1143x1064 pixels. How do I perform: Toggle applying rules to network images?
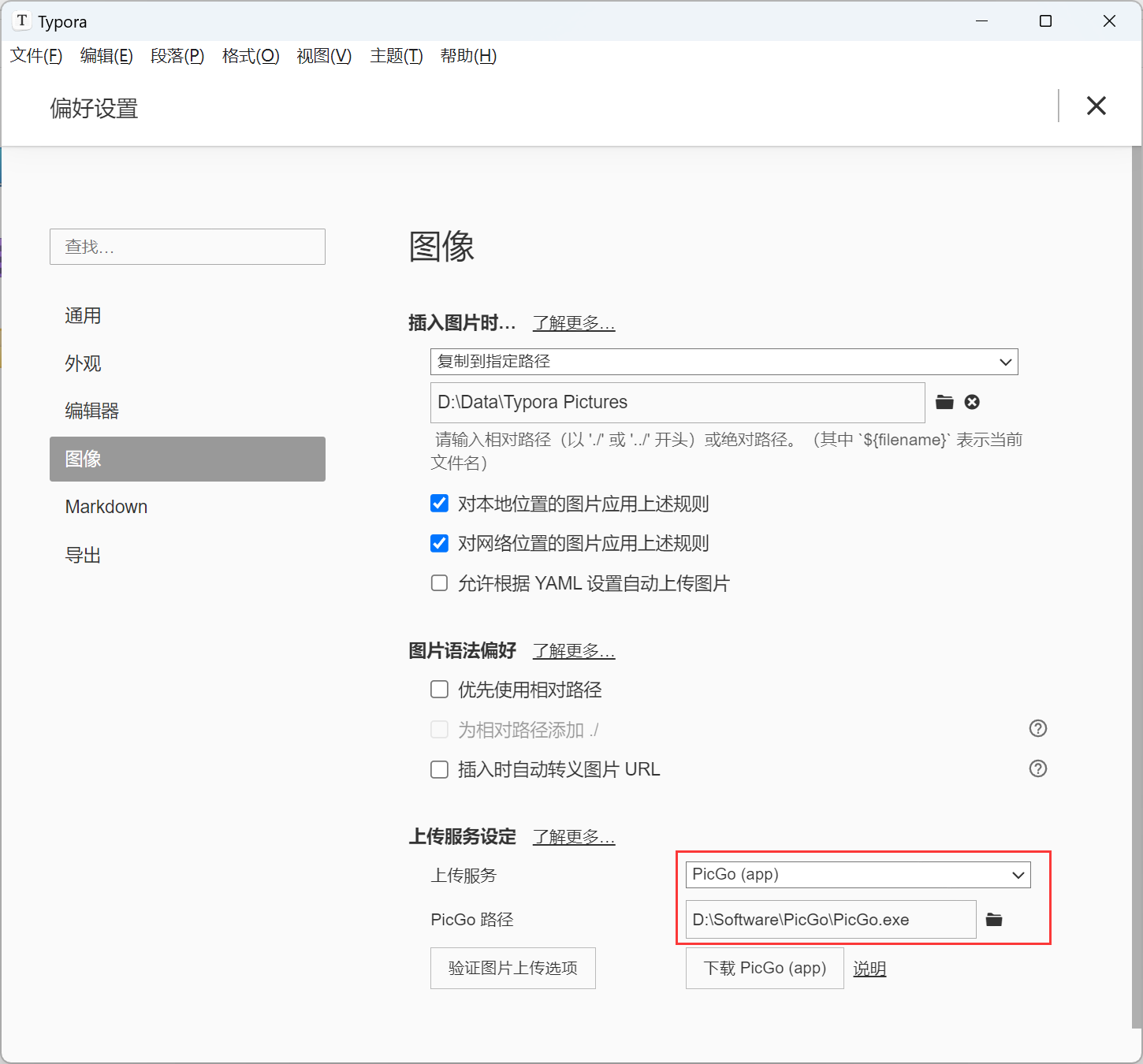tap(439, 543)
